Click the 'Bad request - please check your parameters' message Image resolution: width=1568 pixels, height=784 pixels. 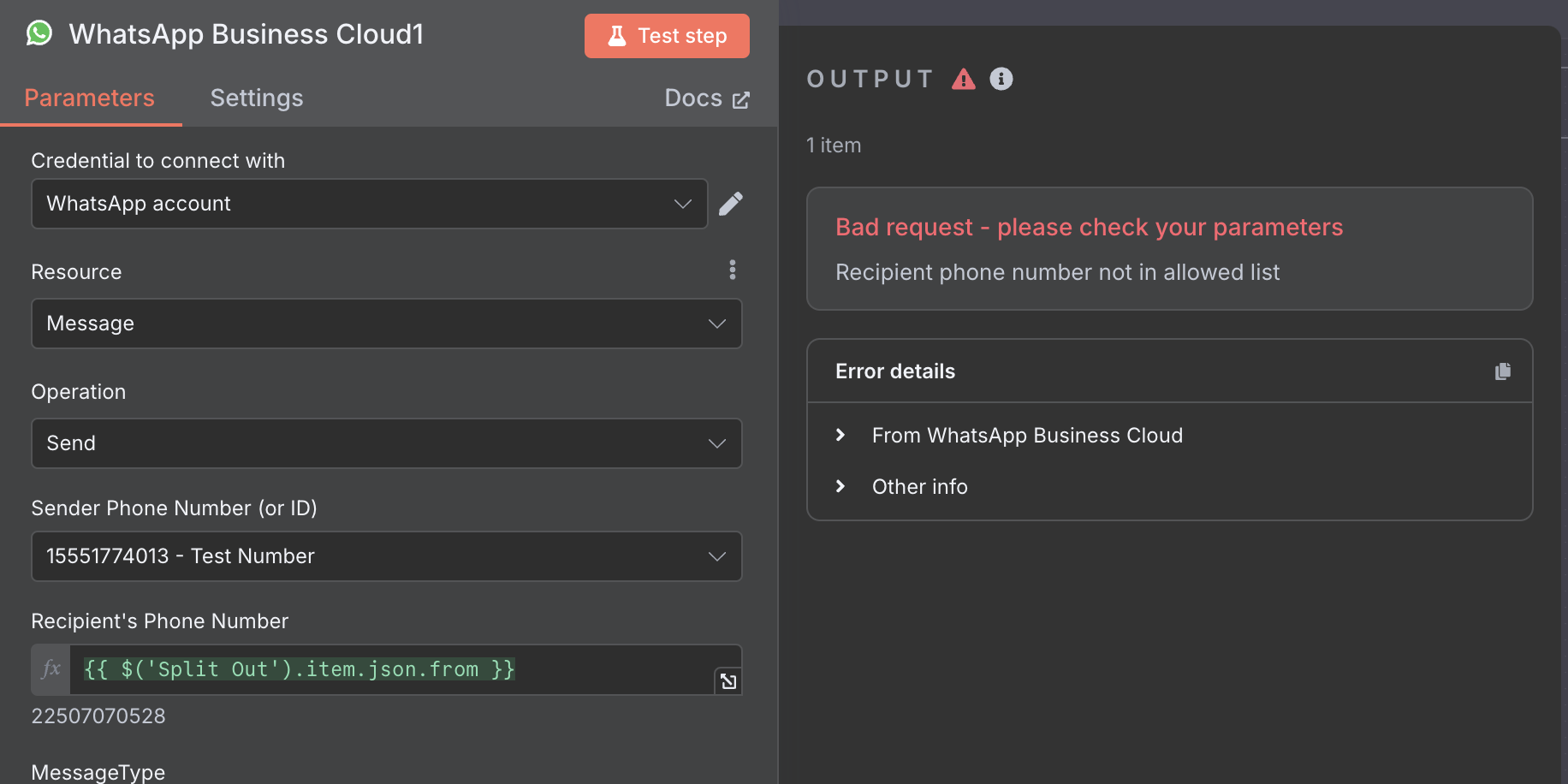[1090, 227]
